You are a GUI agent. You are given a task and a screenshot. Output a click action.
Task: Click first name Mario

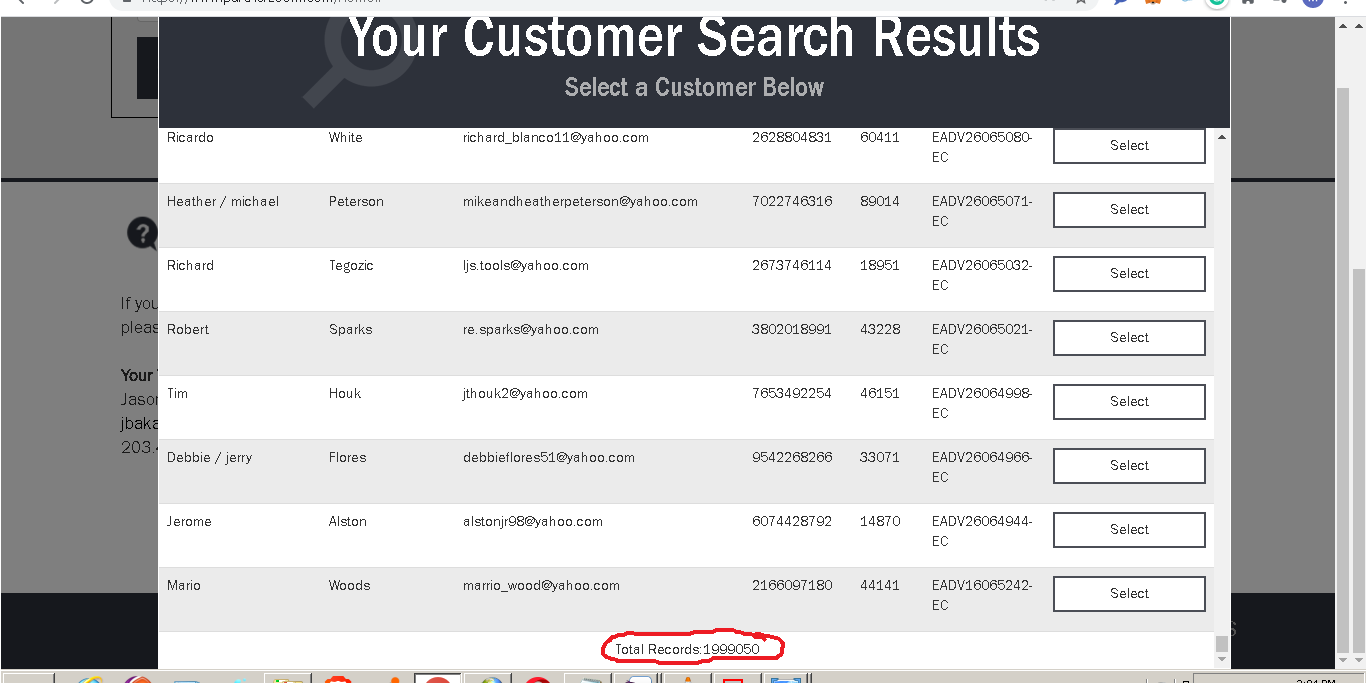click(184, 586)
